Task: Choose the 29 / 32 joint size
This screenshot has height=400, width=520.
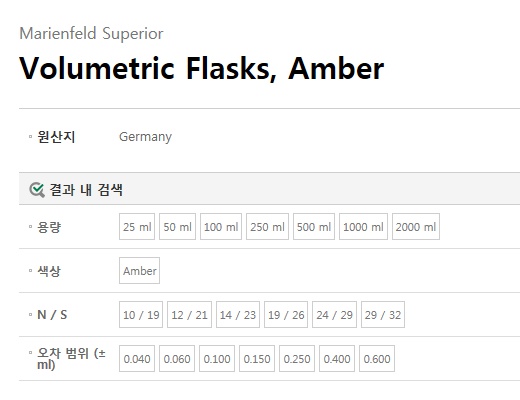Action: (383, 315)
